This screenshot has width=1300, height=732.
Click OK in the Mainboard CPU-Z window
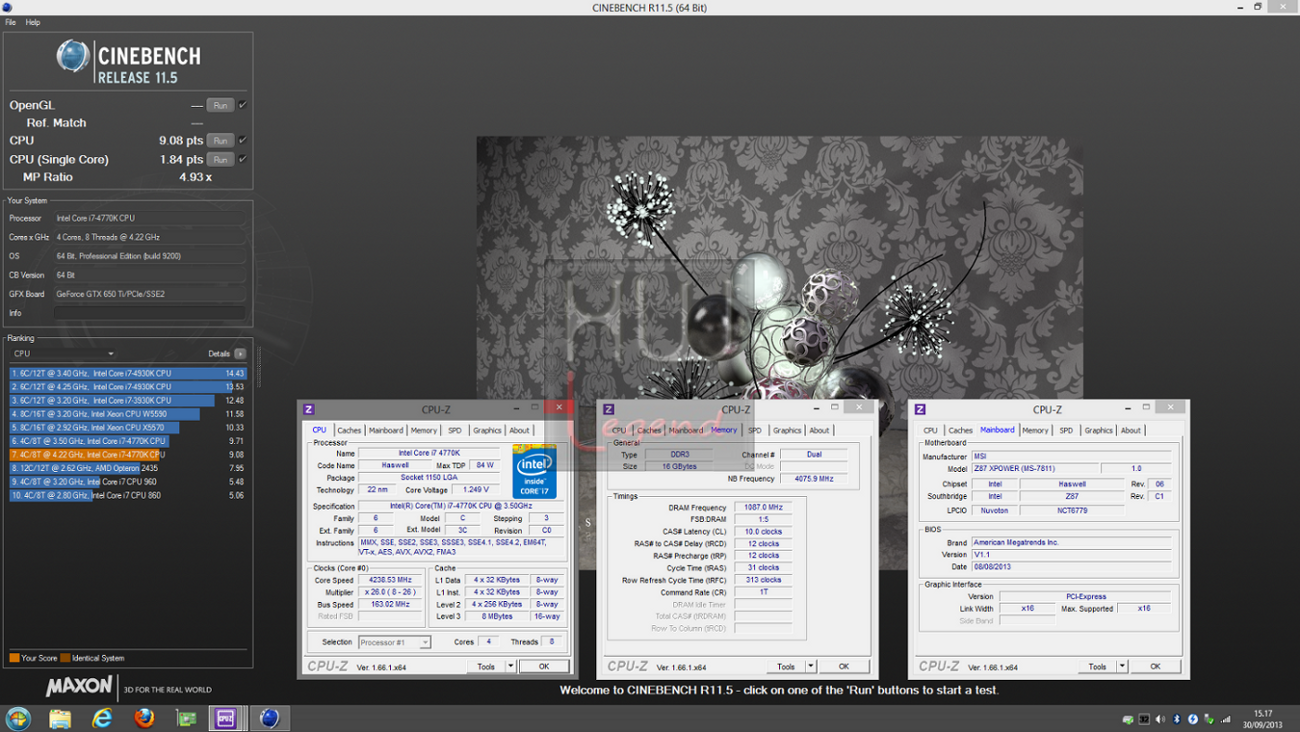point(1155,666)
